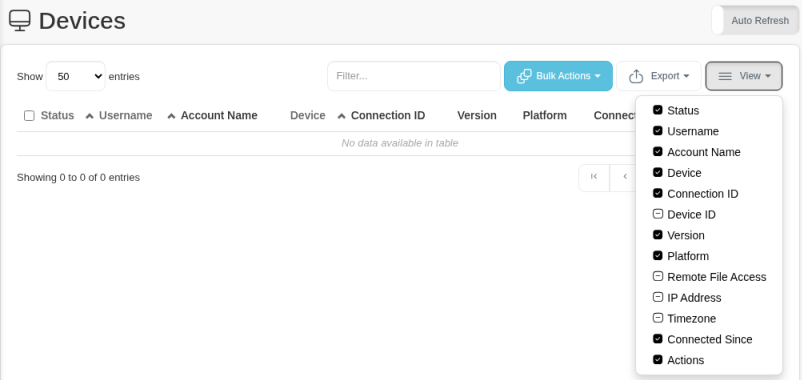Enable the Remote File Access checkbox
802x380 pixels.
pos(658,277)
